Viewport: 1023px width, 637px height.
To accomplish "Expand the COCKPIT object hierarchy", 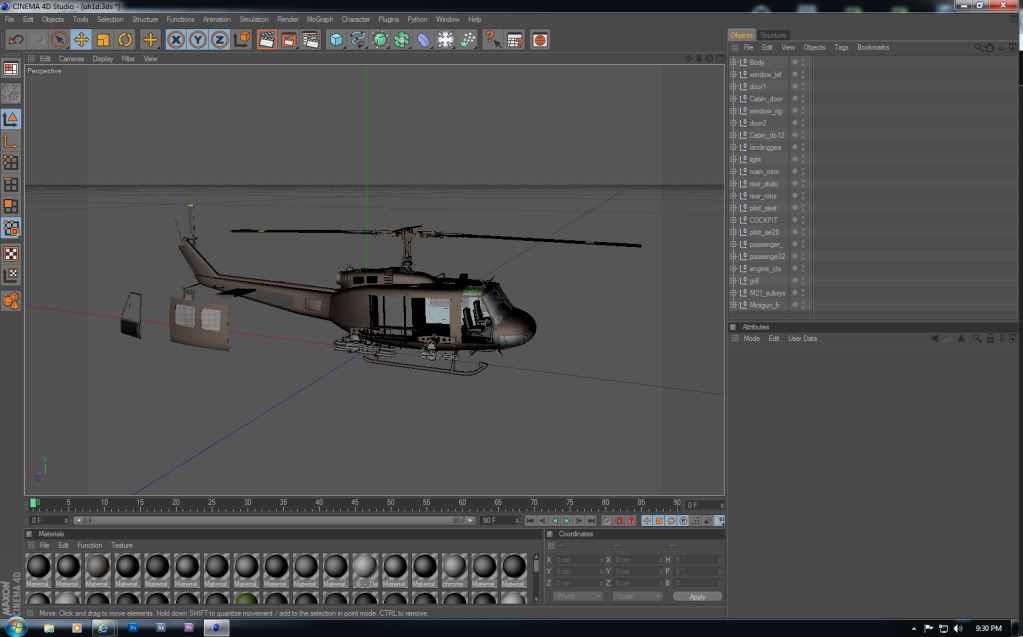I will point(733,220).
